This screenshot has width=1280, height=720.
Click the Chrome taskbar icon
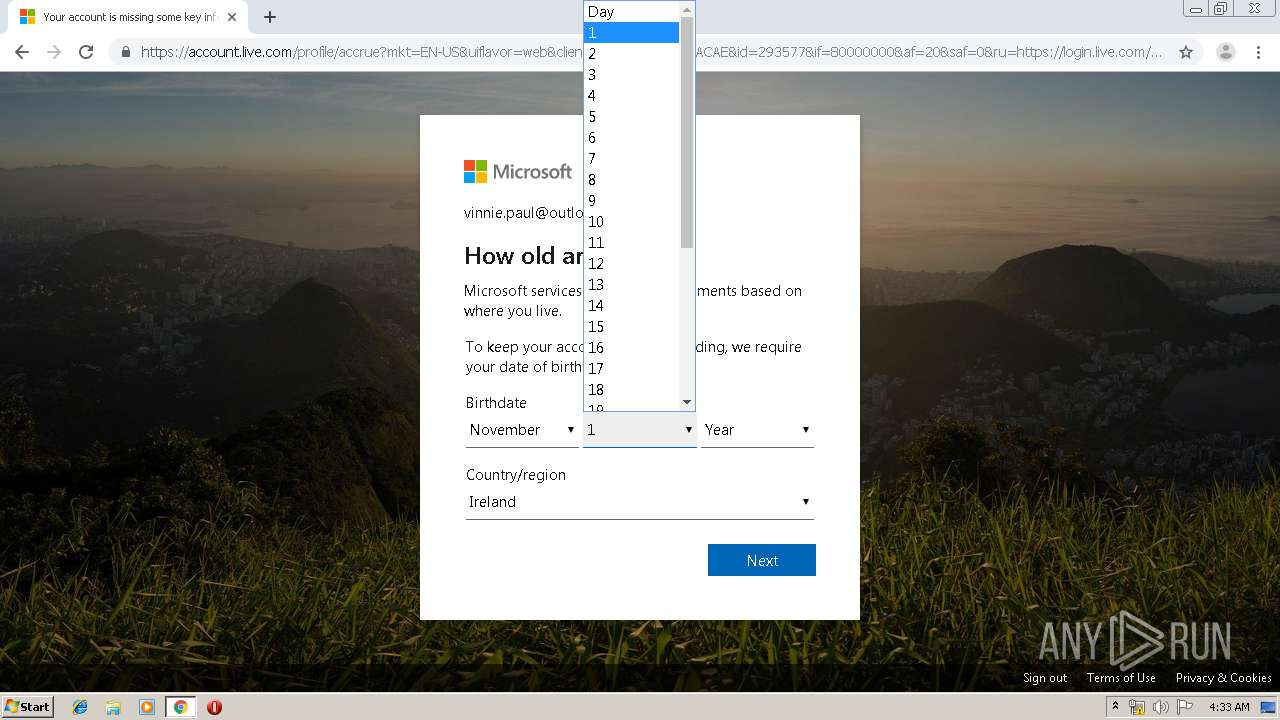[181, 707]
